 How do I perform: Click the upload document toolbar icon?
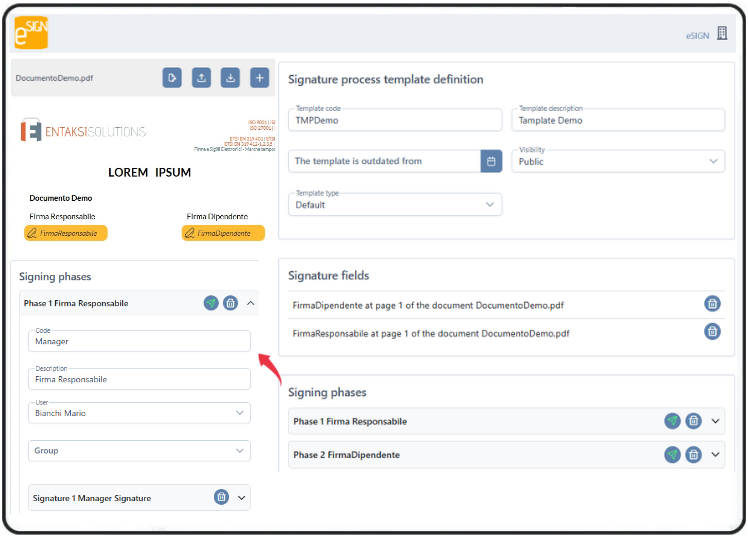201,78
